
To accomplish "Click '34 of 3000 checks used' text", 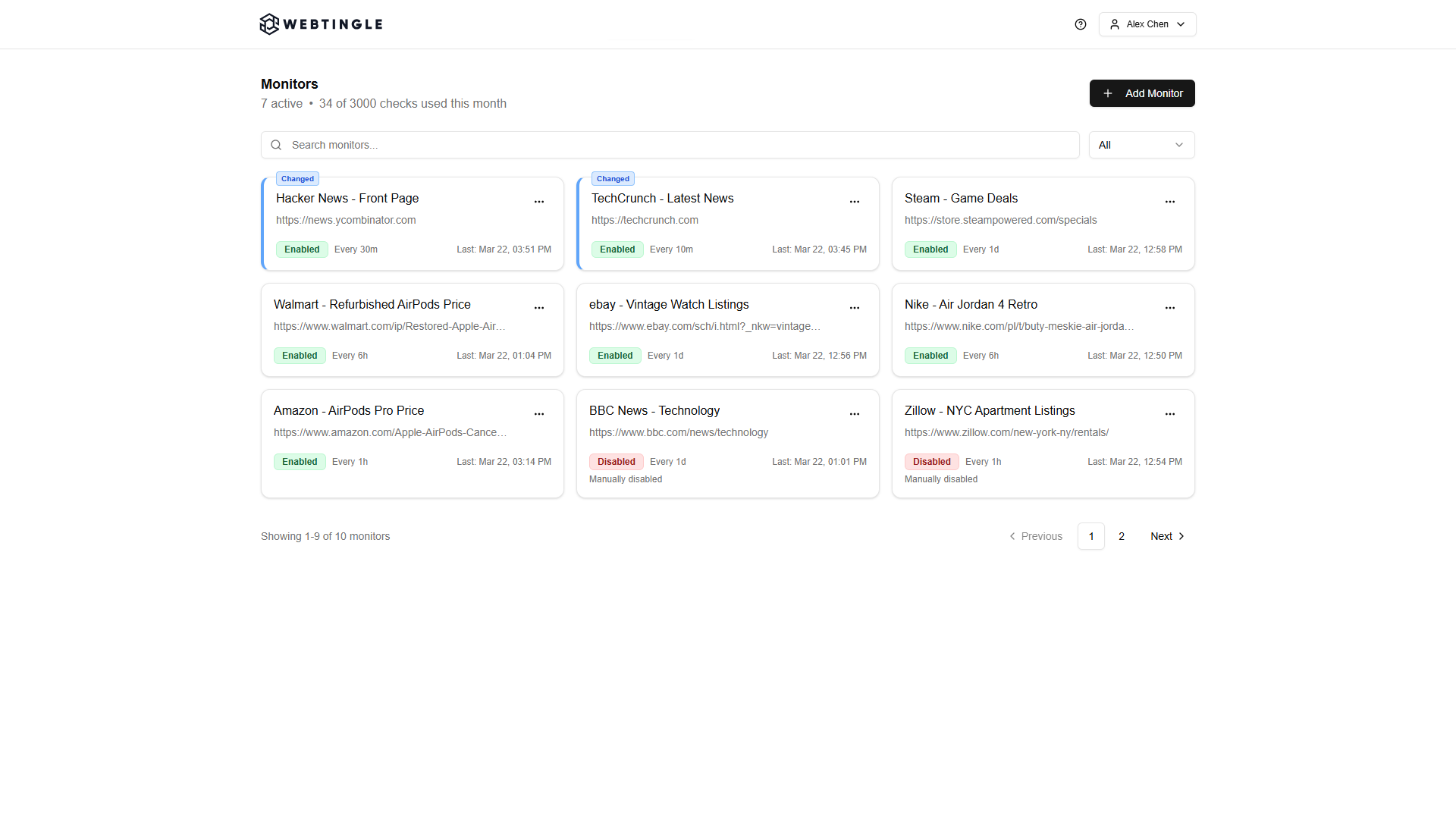I will 413,104.
